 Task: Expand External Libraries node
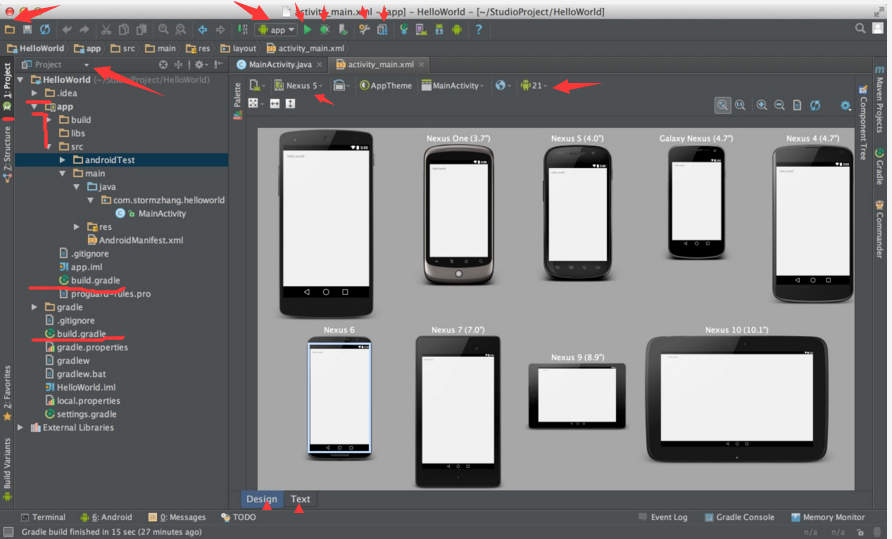pos(20,427)
